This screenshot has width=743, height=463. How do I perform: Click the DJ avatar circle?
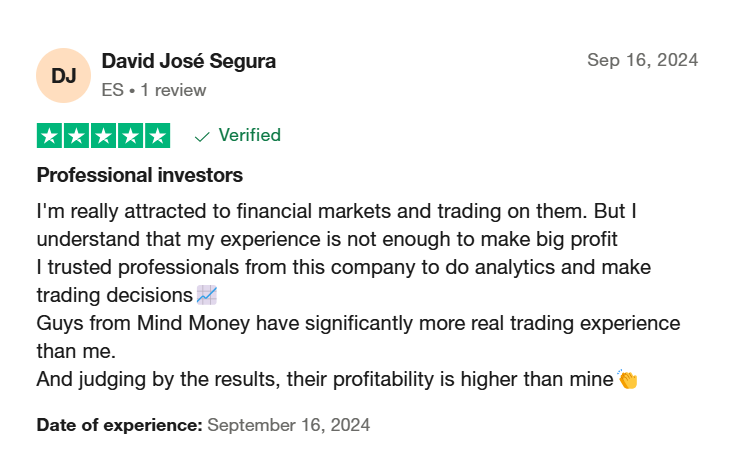pos(63,75)
